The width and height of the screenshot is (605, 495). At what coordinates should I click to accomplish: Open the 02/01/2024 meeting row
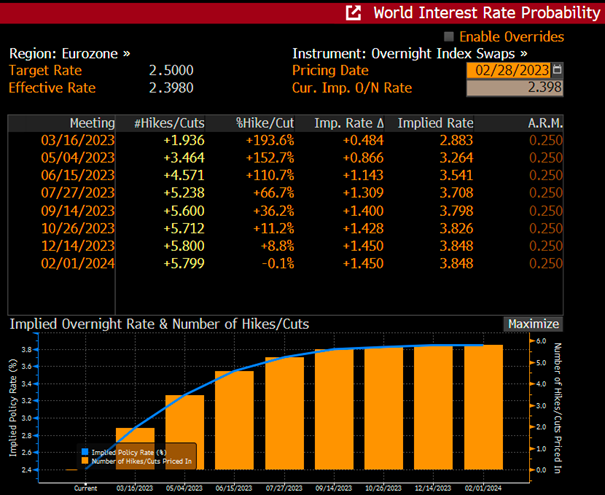(x=286, y=264)
